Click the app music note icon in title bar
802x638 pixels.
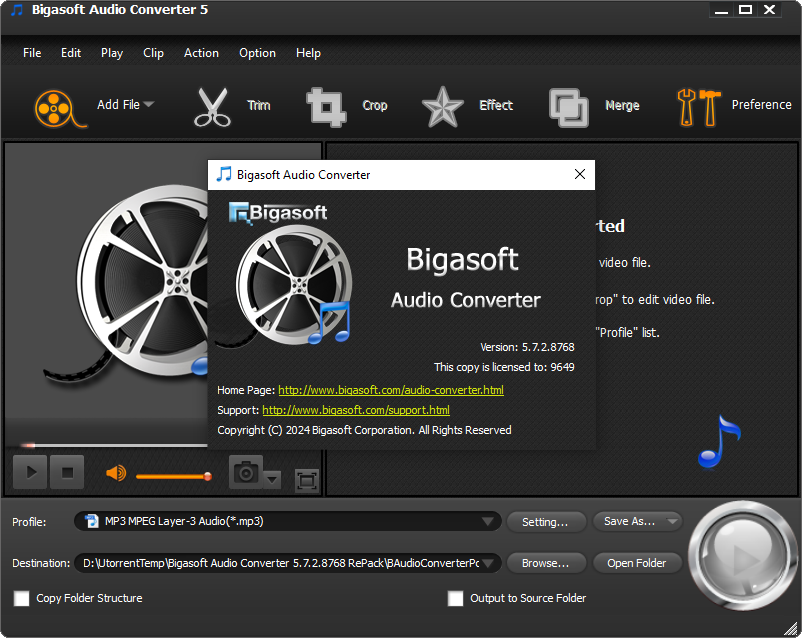pyautogui.click(x=17, y=10)
